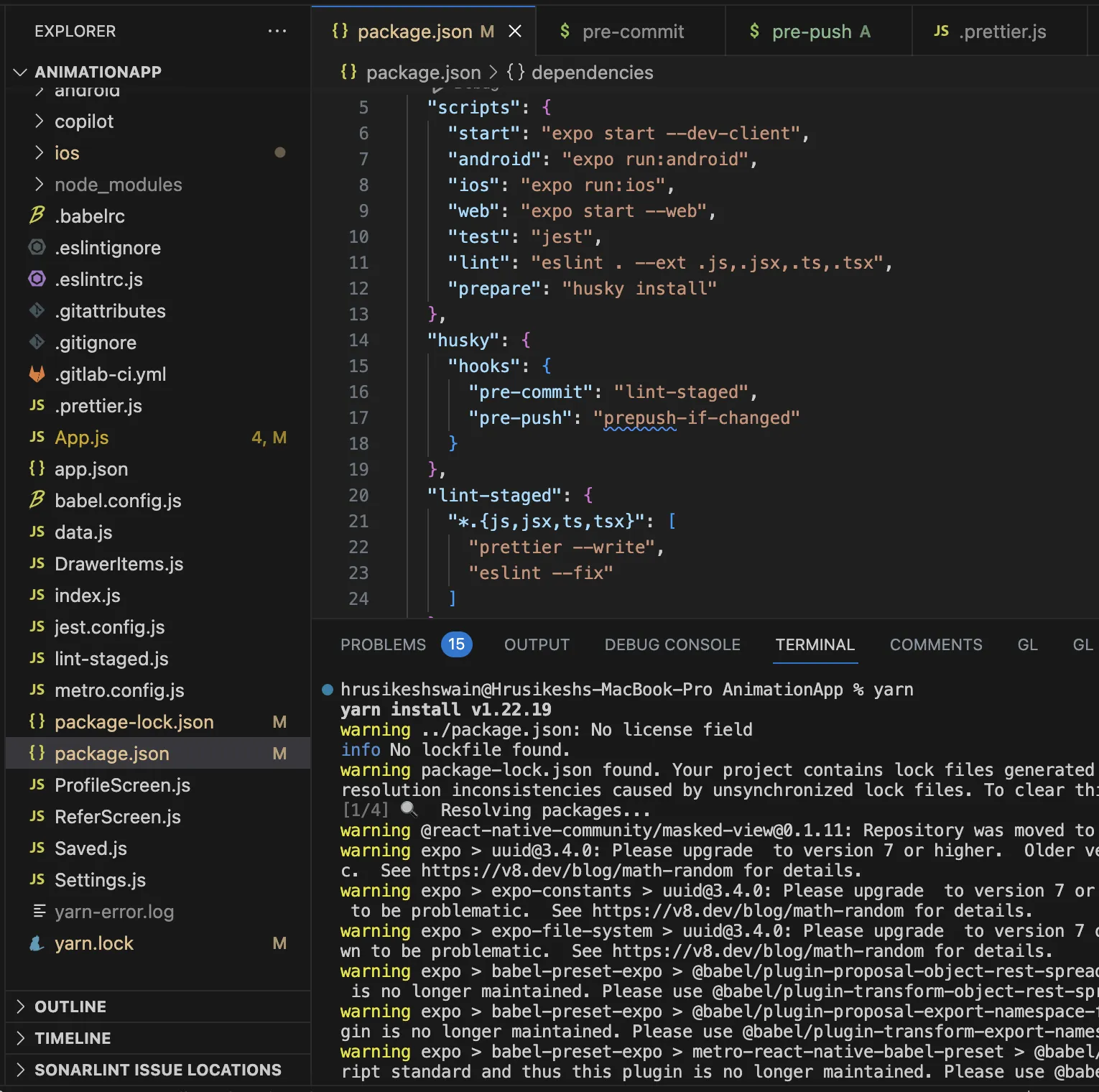Switch to the pre-push editor tab

(x=819, y=32)
